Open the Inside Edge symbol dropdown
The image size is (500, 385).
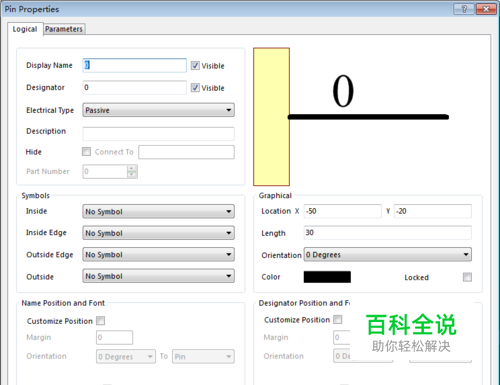(159, 233)
